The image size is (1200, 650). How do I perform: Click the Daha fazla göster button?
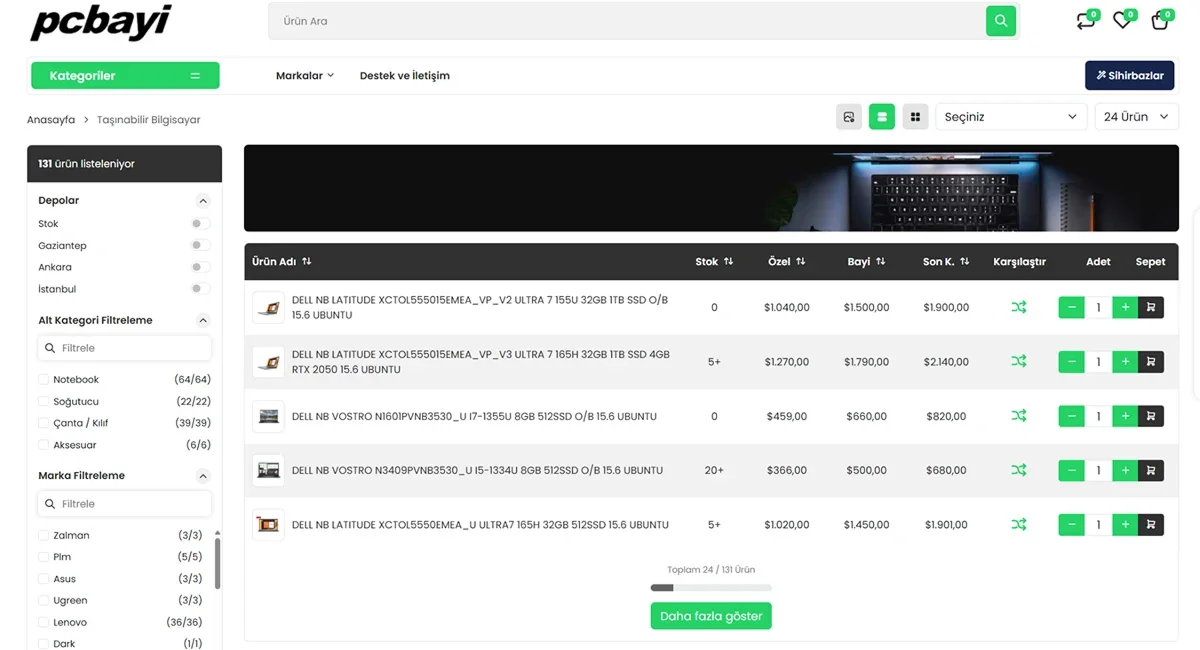pyautogui.click(x=710, y=616)
